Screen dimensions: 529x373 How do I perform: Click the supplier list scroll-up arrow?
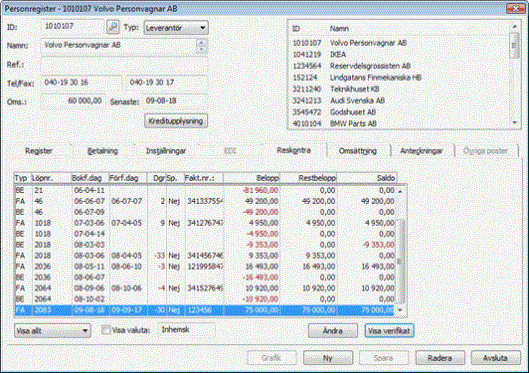[x=514, y=26]
